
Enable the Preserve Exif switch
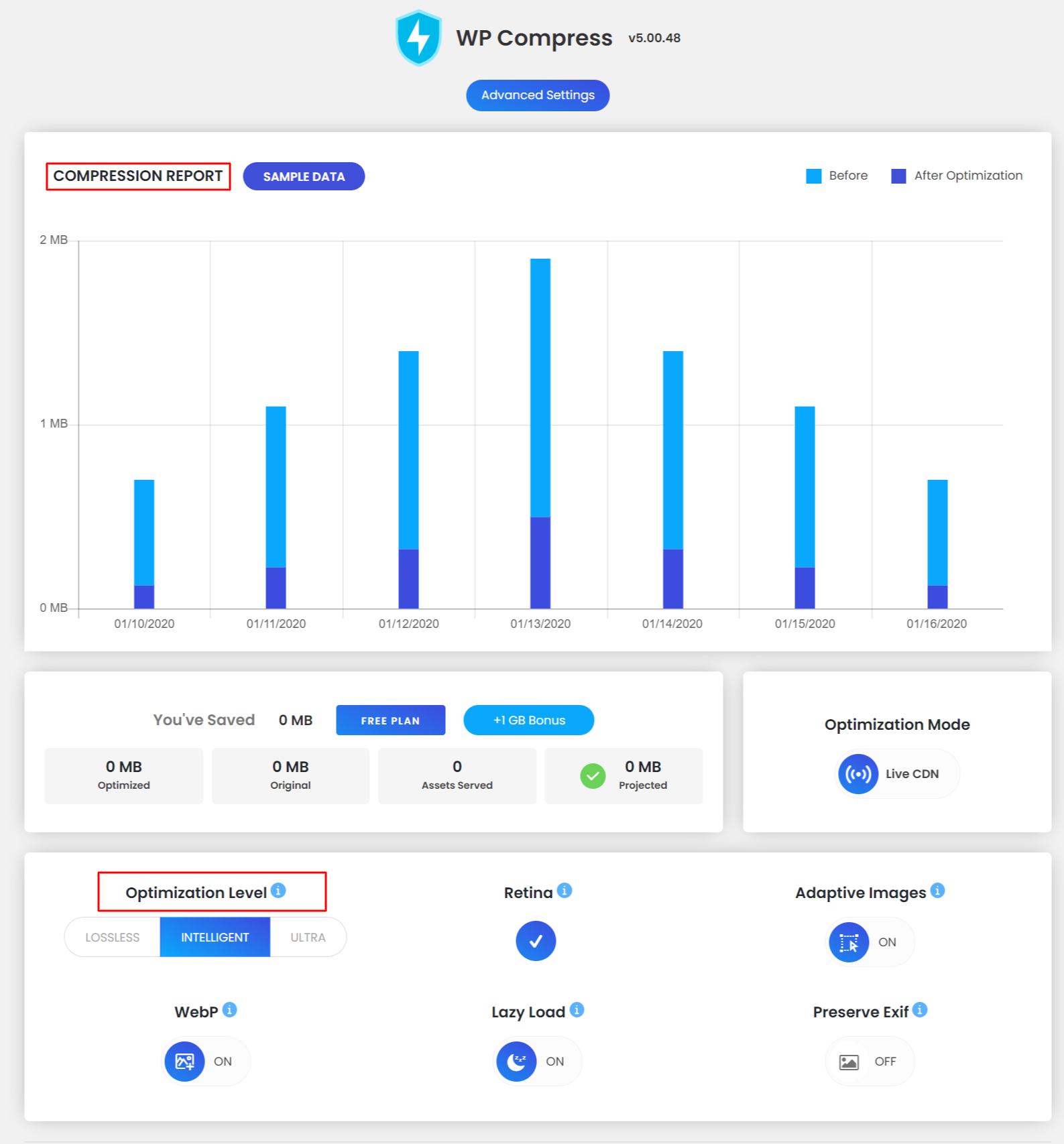[x=870, y=1062]
